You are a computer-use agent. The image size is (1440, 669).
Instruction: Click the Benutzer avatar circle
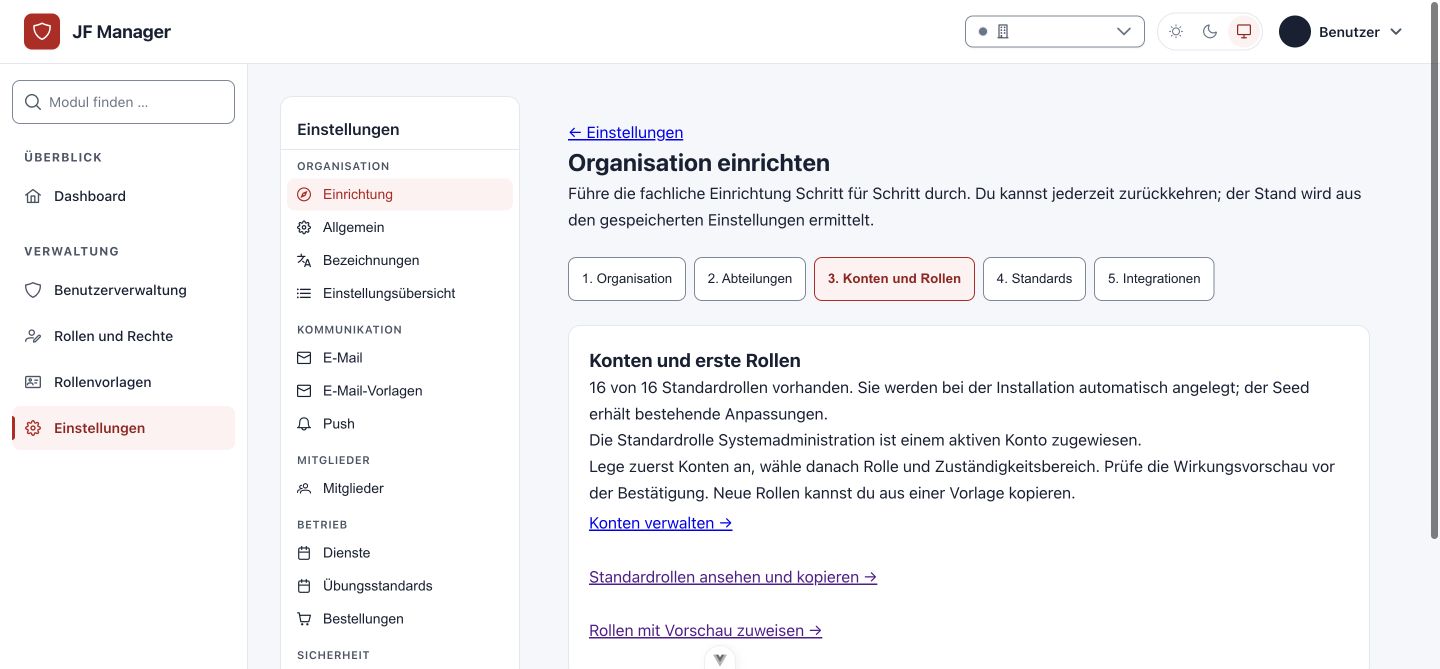coord(1295,32)
